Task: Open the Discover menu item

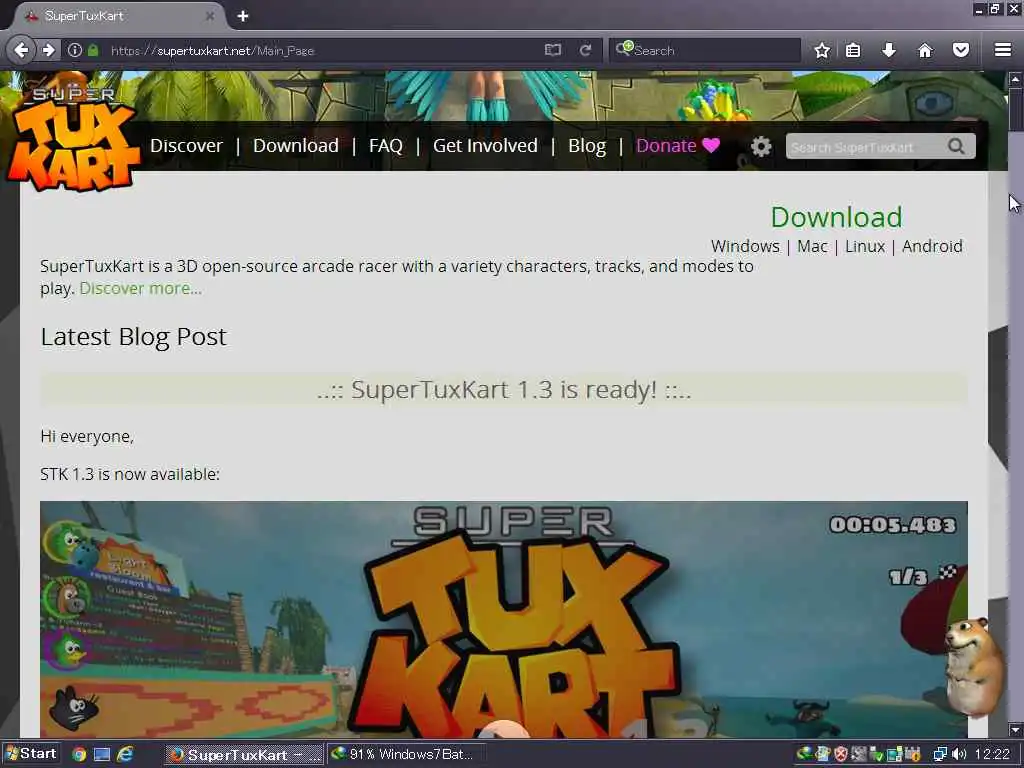Action: [x=186, y=146]
